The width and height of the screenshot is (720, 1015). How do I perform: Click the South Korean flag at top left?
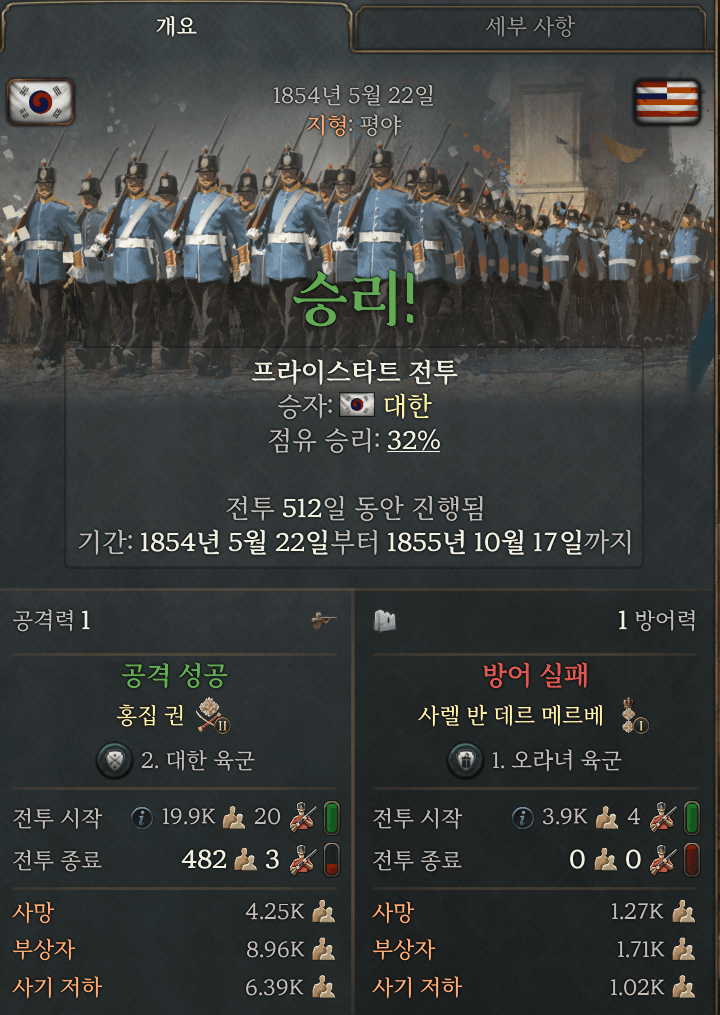click(41, 102)
